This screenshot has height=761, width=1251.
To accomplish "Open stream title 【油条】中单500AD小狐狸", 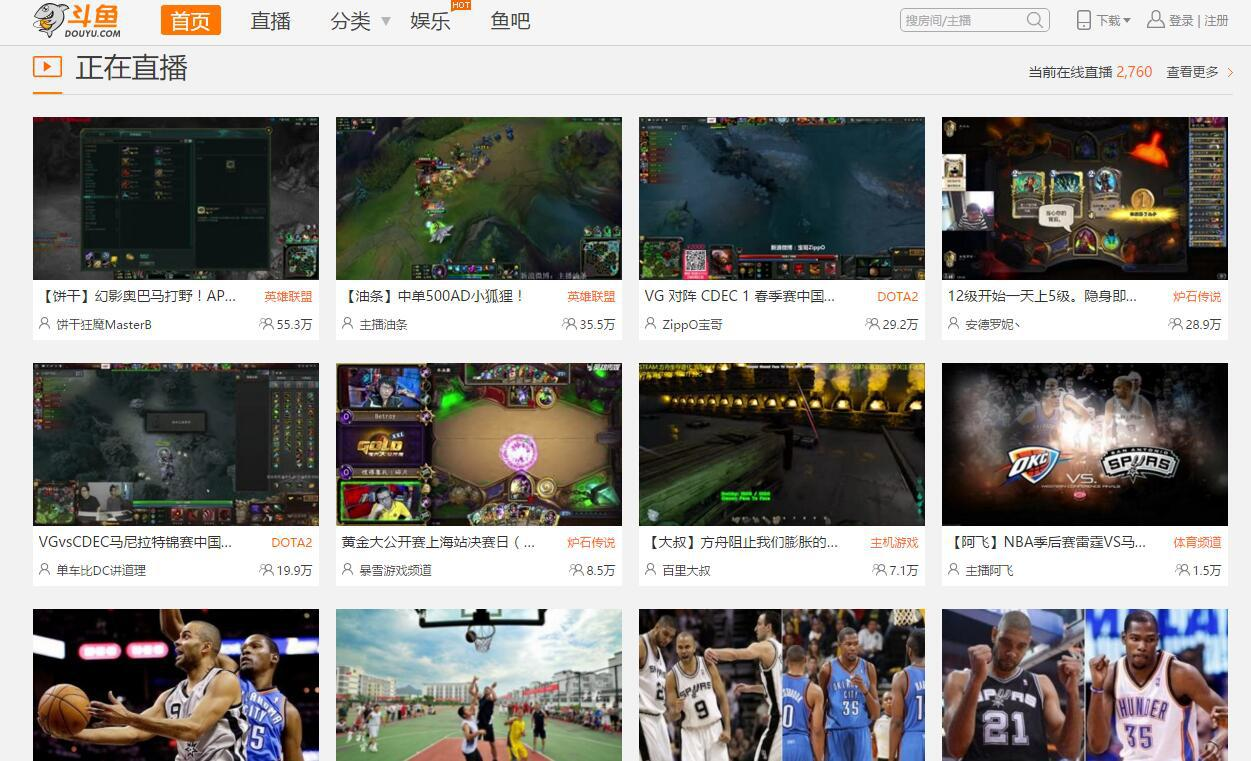I will [434, 296].
